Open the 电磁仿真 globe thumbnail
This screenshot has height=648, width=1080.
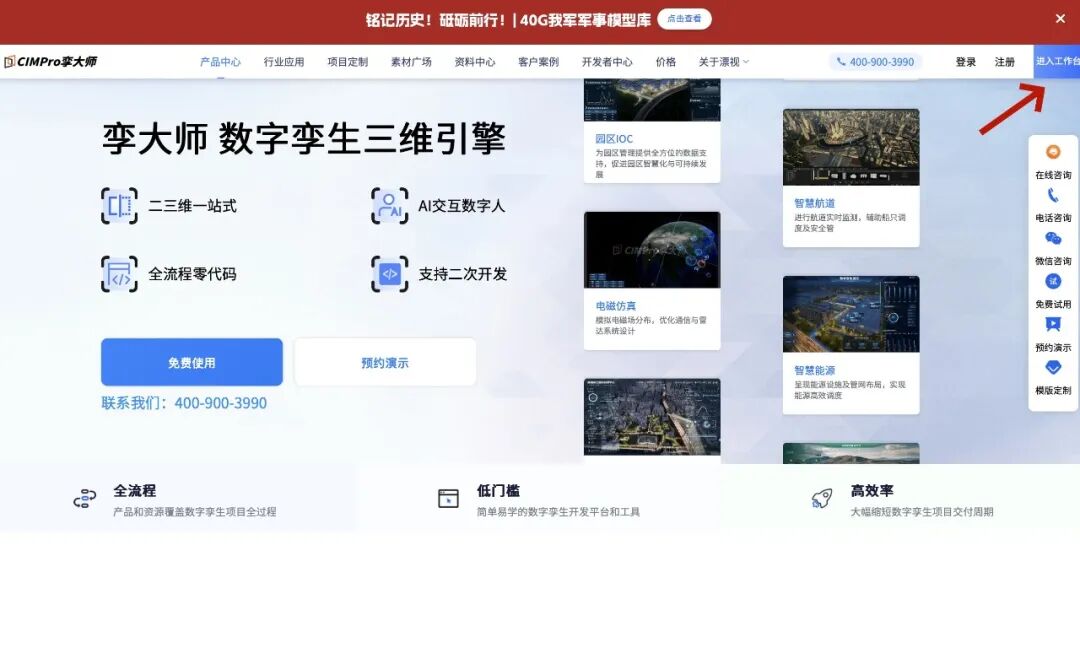click(x=652, y=250)
